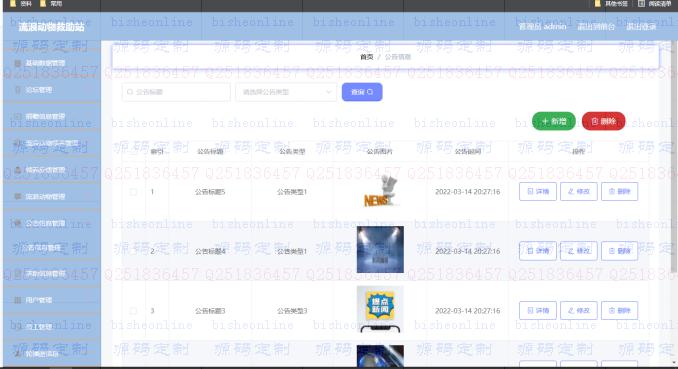
Task: Click the trash icon on the red 删除 button
Action: point(595,122)
